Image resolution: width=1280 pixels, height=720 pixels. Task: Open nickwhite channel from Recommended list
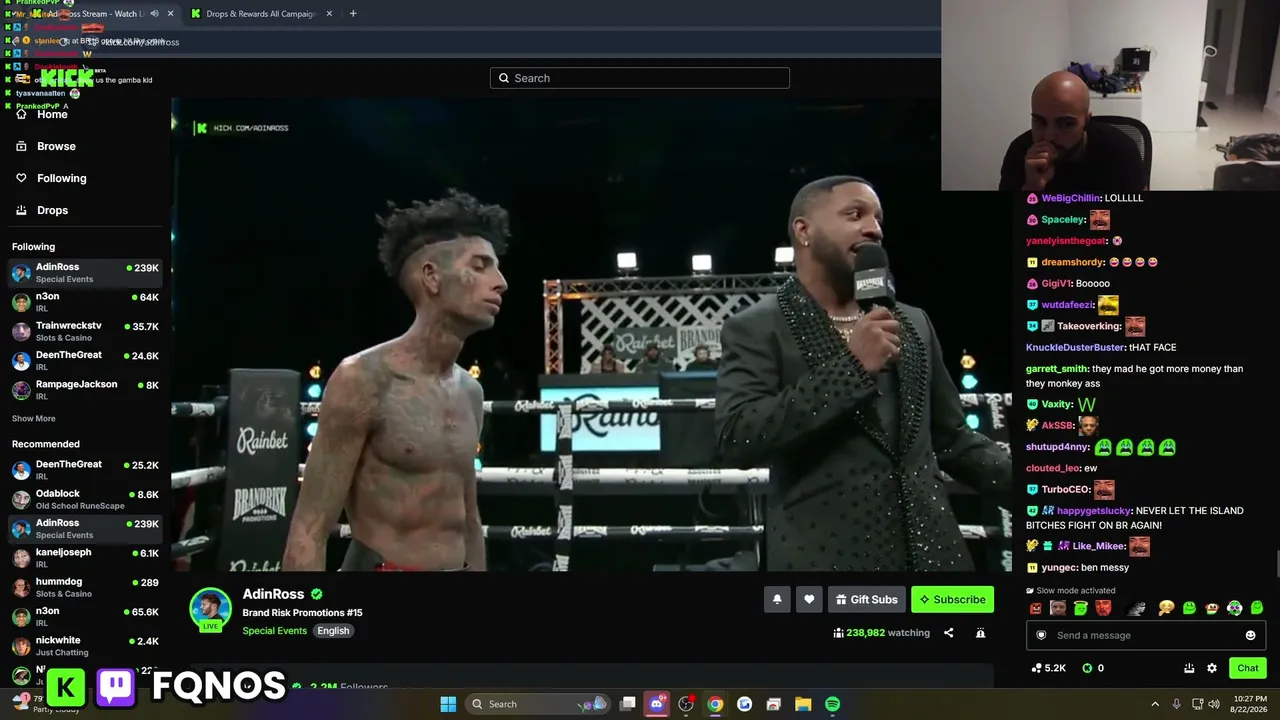click(85, 645)
